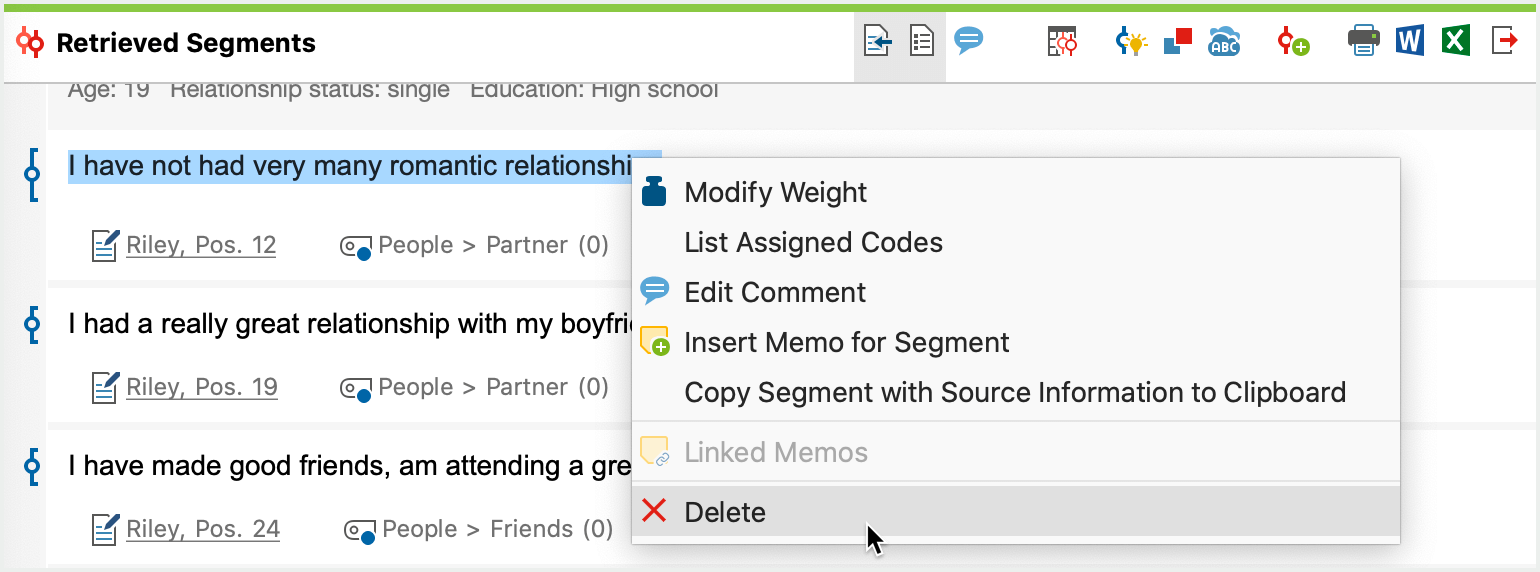Click the red and blue squares icon
Image resolution: width=1540 pixels, height=572 pixels.
click(1178, 41)
